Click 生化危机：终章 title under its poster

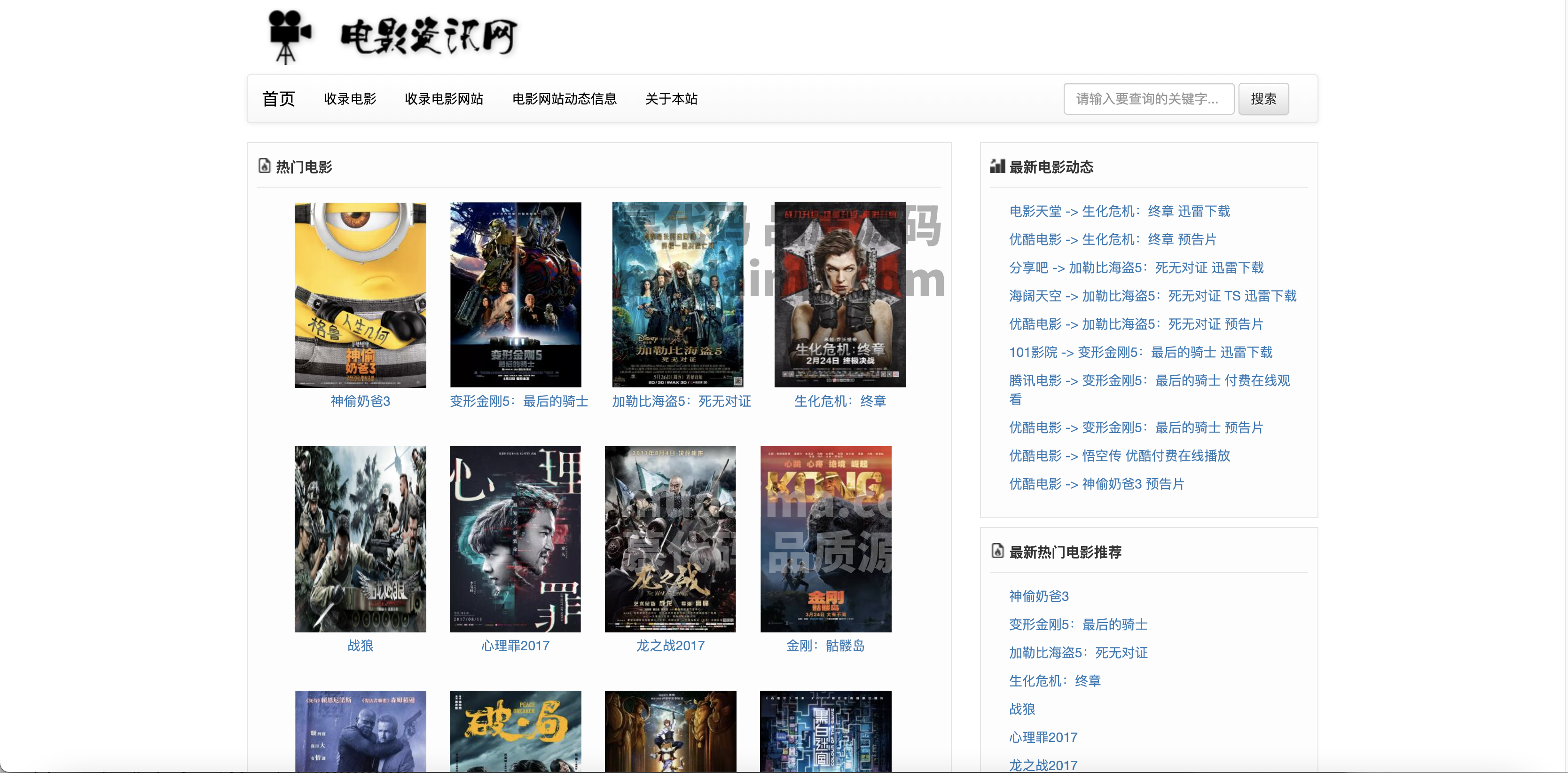(x=840, y=402)
